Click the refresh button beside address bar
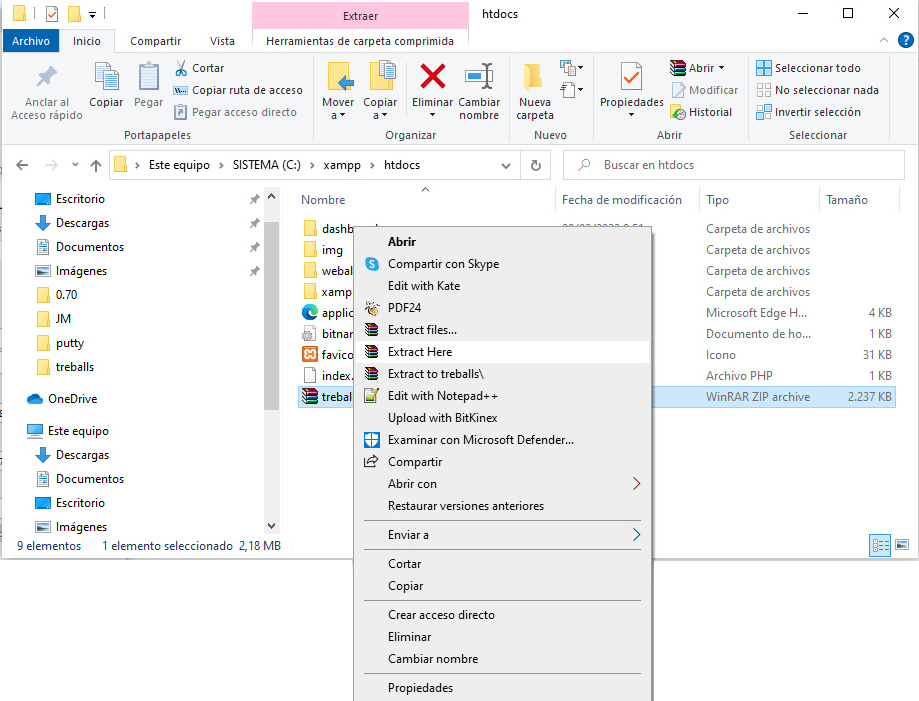Image resolution: width=919 pixels, height=701 pixels. click(536, 165)
